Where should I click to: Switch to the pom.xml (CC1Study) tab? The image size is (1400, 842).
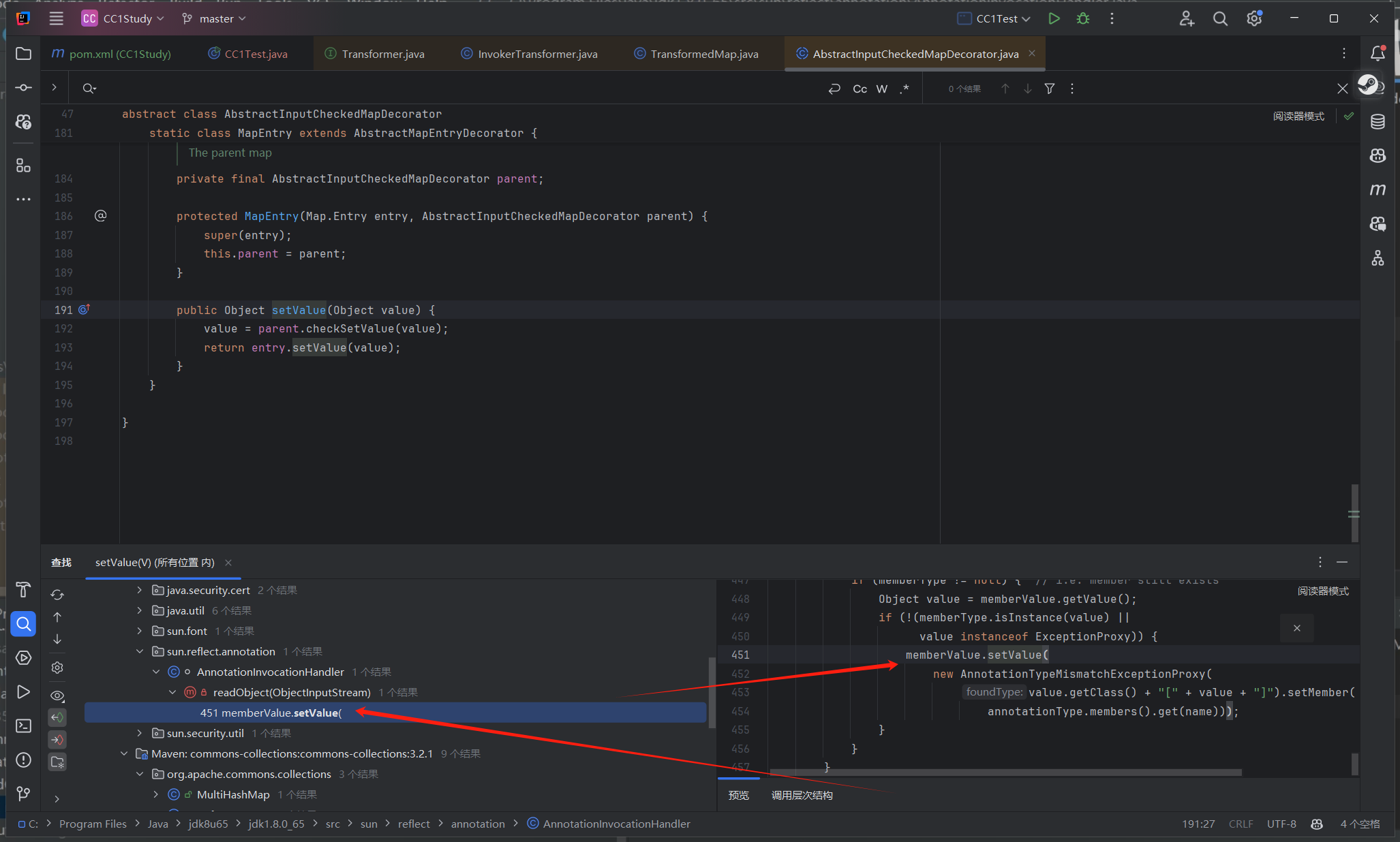click(111, 54)
